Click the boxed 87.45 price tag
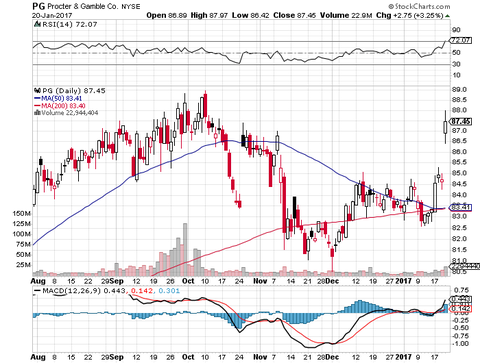 460,121
